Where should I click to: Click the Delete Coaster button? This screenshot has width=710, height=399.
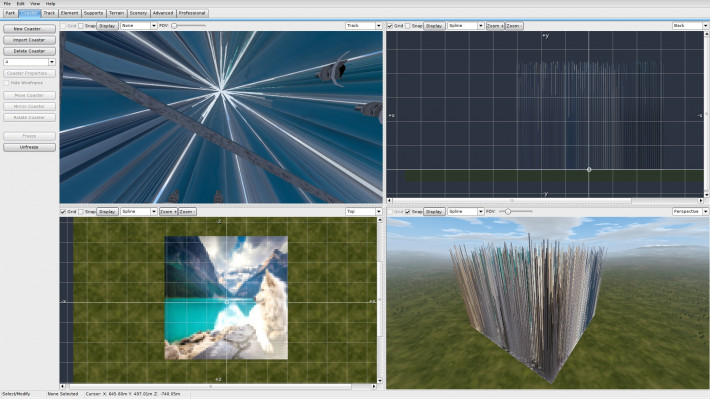pos(29,51)
